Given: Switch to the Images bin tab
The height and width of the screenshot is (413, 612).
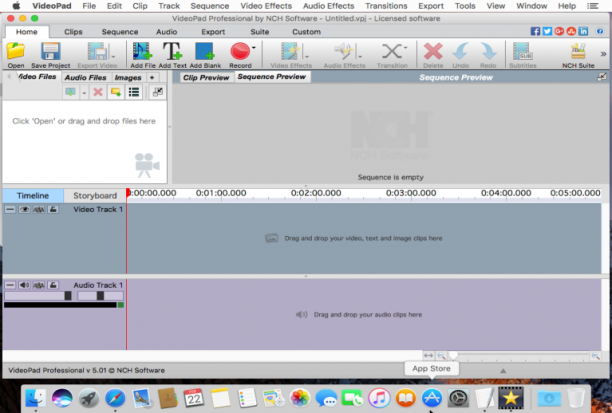Looking at the screenshot, I should pos(128,77).
